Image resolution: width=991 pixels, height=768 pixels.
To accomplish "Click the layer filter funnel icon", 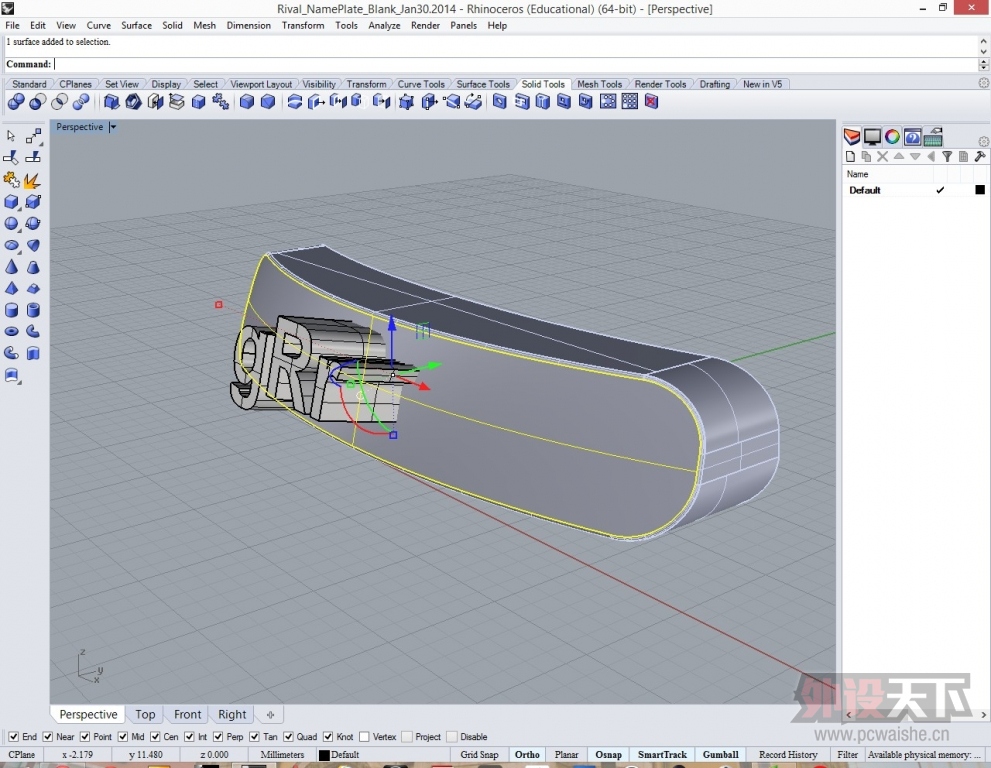I will 947,156.
